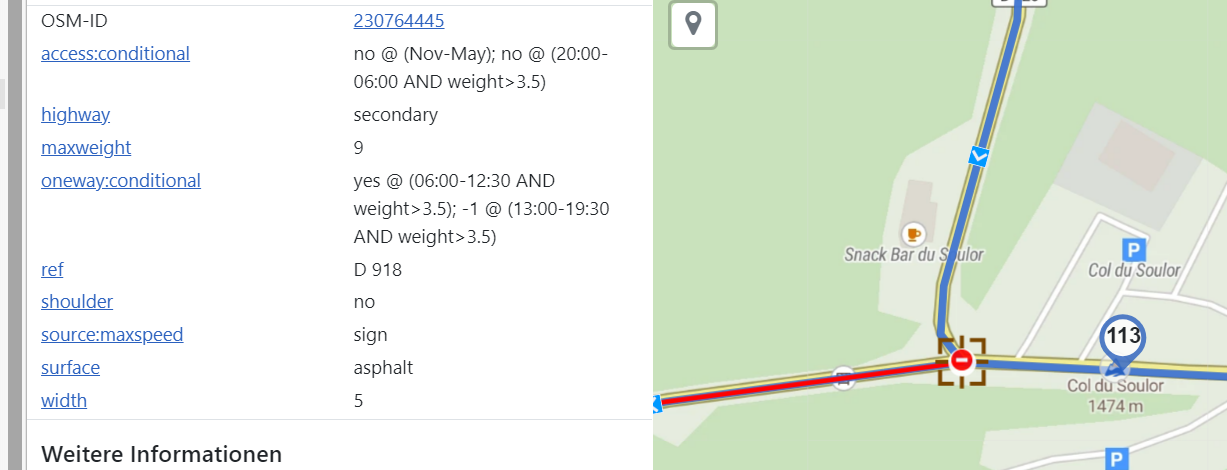Click the parking icon above Col du Soulor label

click(1134, 249)
